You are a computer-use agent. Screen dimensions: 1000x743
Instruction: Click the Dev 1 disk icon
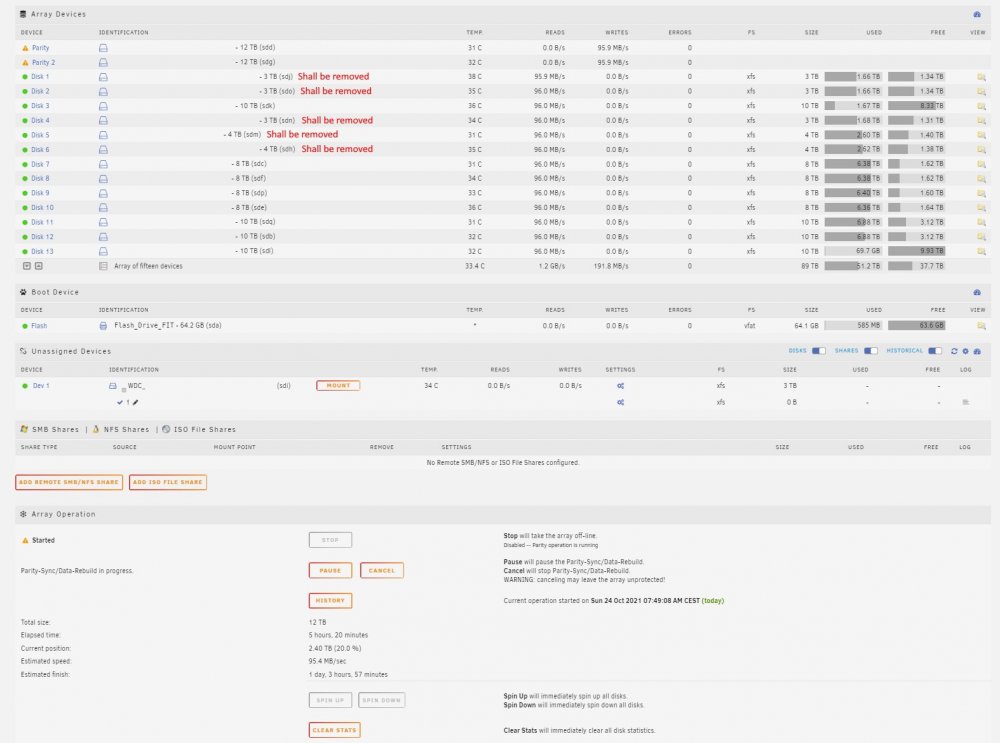113,386
